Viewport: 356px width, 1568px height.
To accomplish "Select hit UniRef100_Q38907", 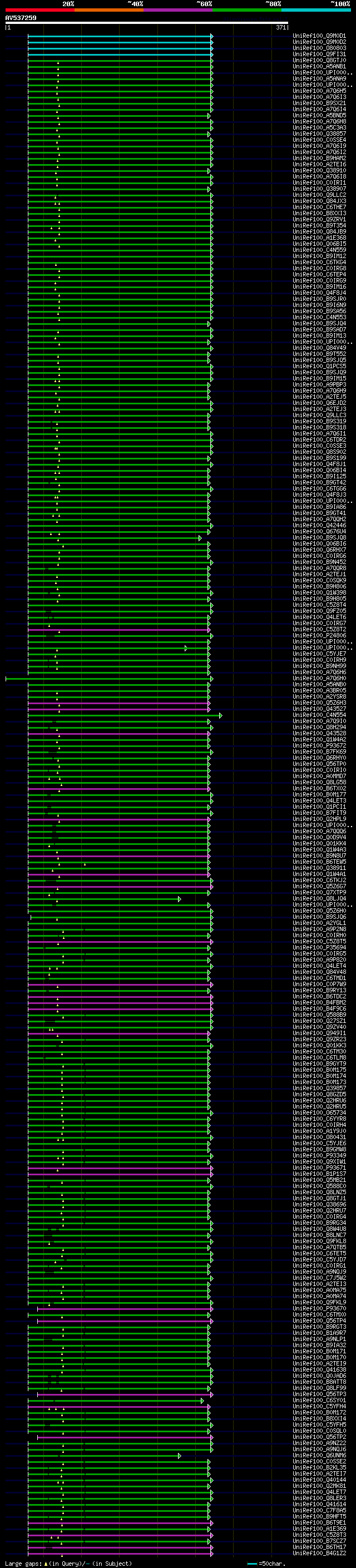I will 319,189.
